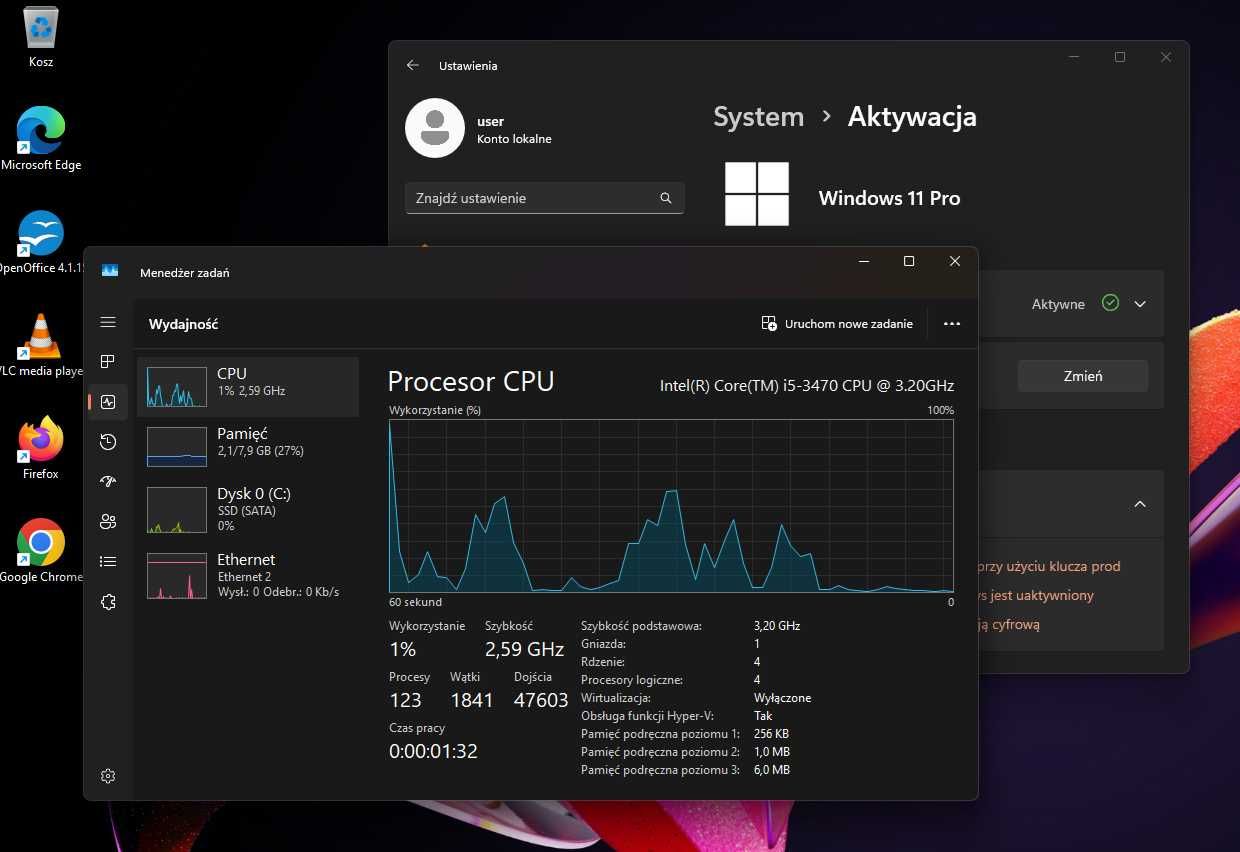Click Uruchom nowe zadanie button
The height and width of the screenshot is (852, 1240).
point(837,324)
